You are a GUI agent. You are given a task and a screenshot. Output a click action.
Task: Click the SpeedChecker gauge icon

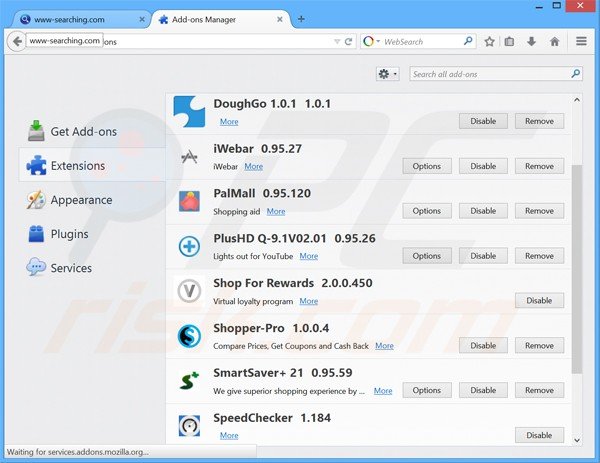[189, 426]
